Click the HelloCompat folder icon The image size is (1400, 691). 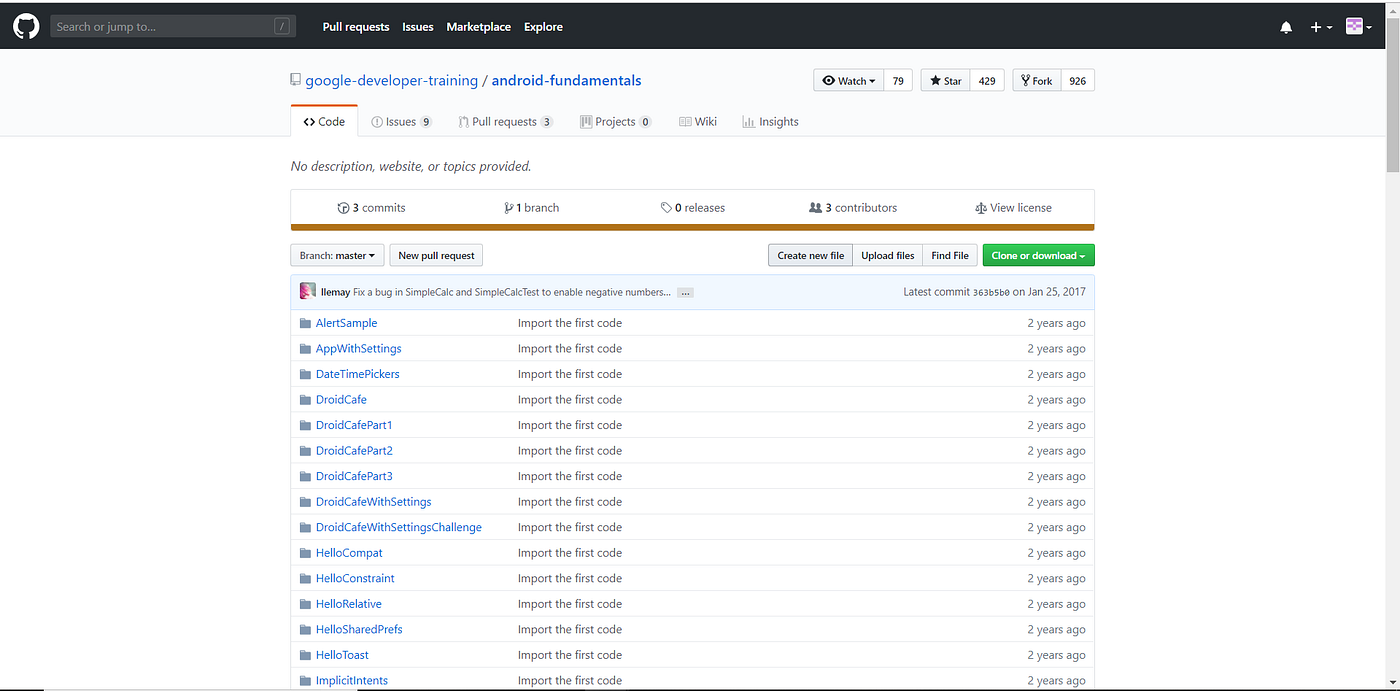[x=306, y=553]
